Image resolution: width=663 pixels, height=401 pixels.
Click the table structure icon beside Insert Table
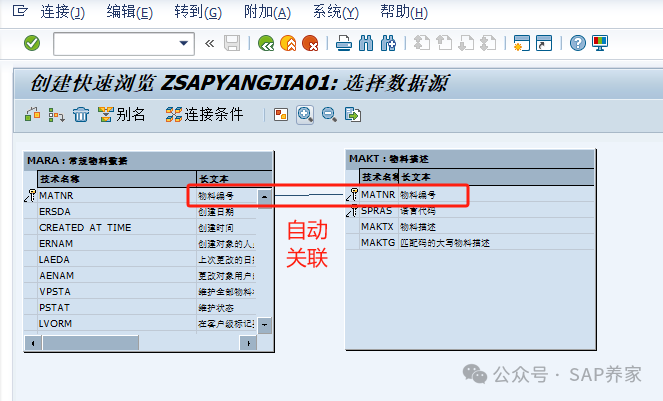click(x=56, y=115)
